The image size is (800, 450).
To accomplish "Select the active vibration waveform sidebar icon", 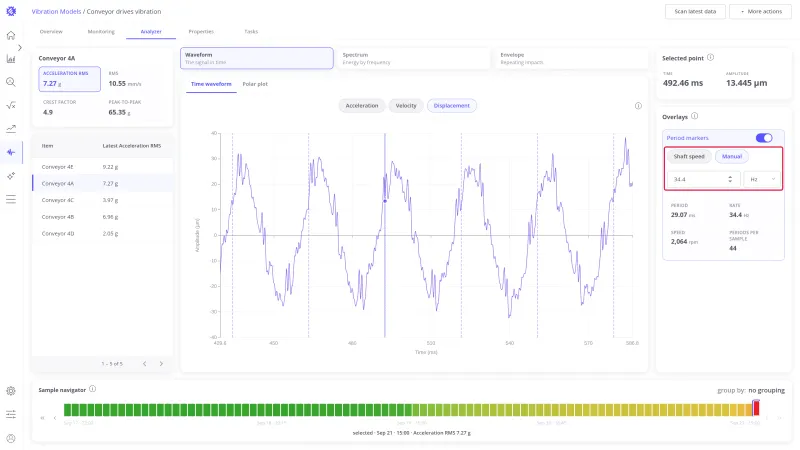I will (11, 152).
